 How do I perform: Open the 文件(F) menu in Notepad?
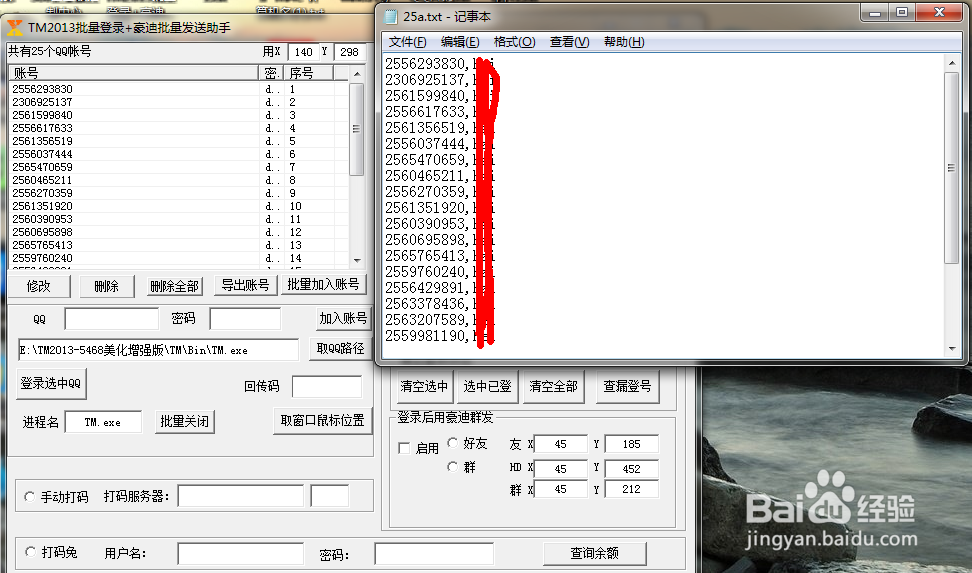pos(407,42)
